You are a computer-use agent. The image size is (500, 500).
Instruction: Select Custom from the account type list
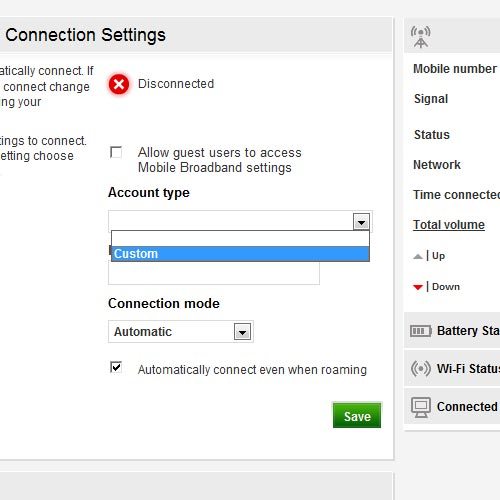(x=240, y=254)
